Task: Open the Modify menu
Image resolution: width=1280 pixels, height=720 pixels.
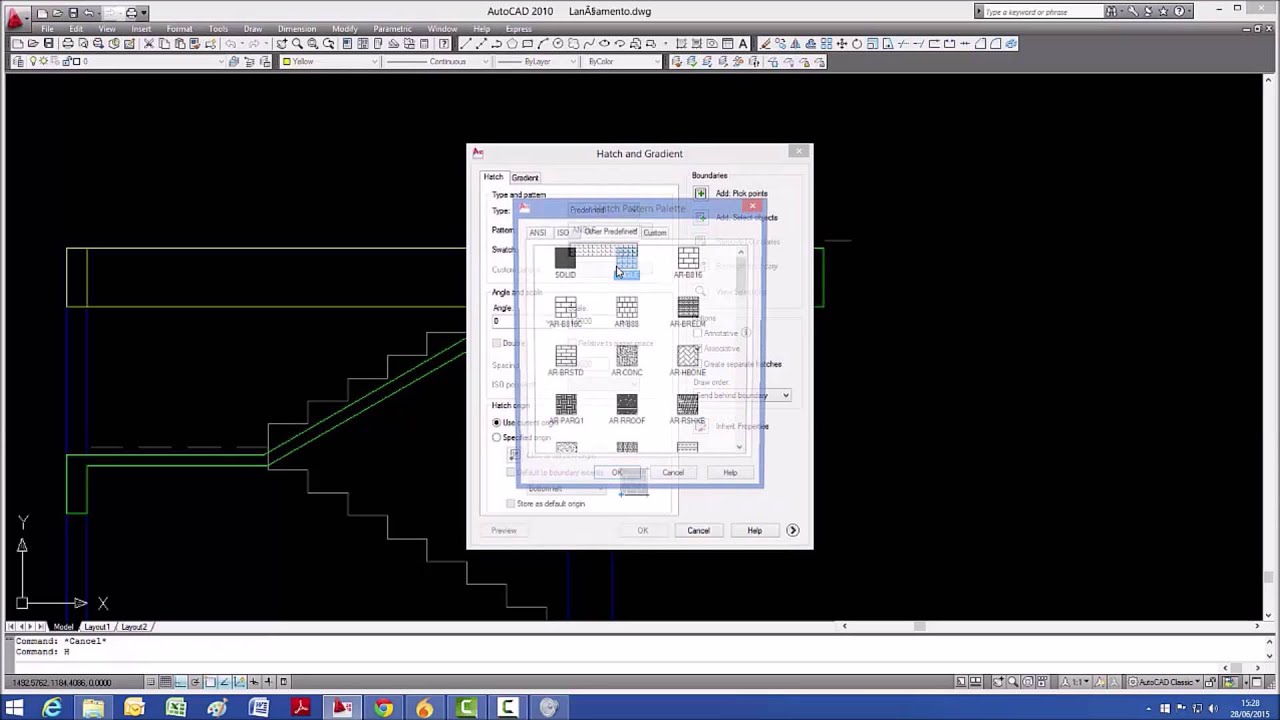Action: coord(344,28)
